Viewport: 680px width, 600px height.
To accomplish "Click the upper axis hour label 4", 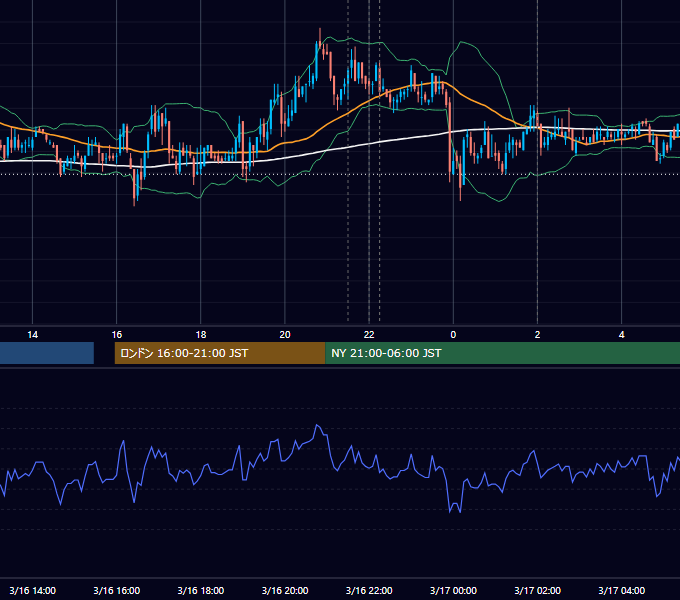I will click(x=621, y=335).
